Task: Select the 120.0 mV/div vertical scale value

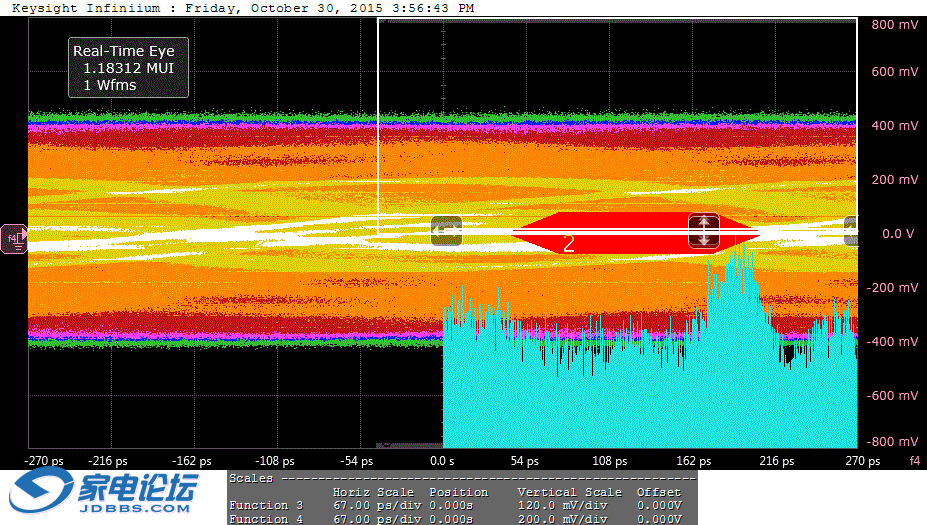Action: [x=562, y=505]
